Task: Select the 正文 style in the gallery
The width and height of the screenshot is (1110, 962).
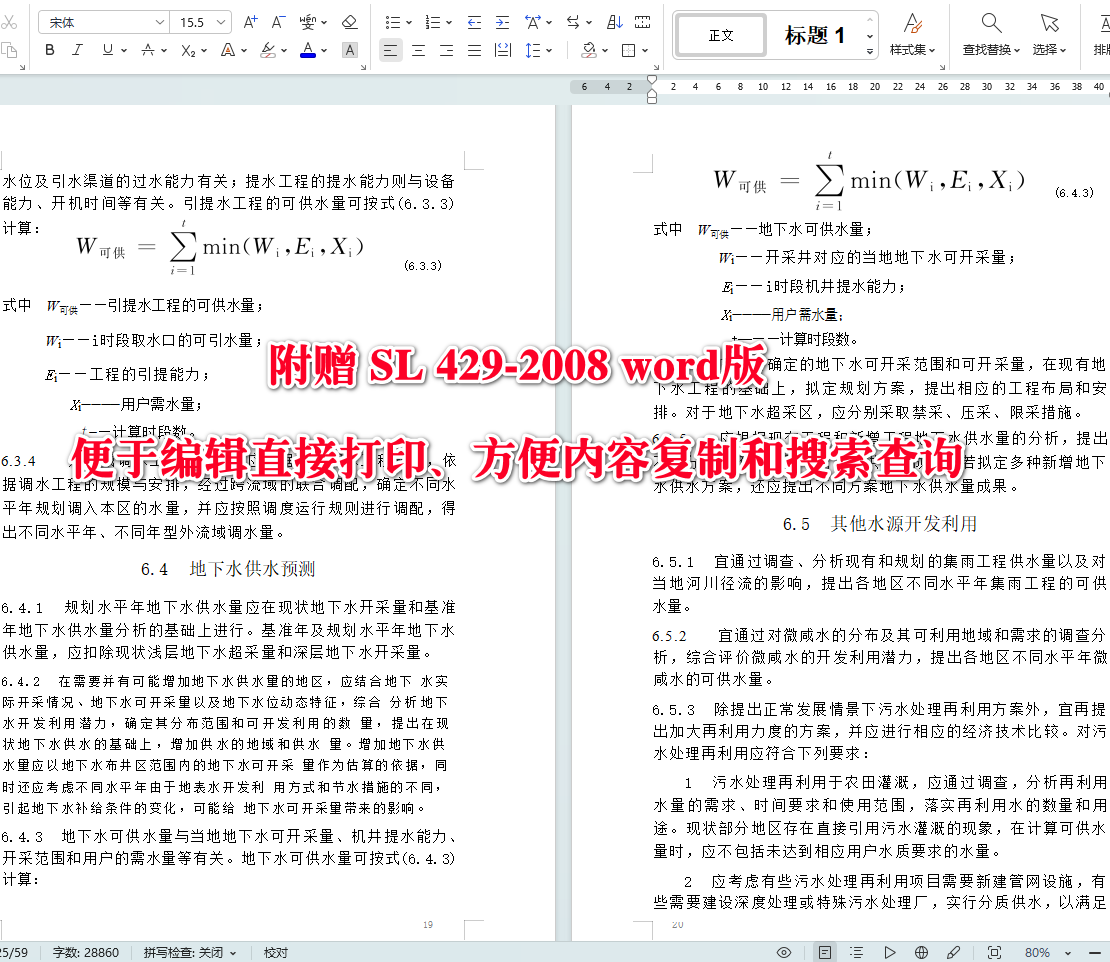Action: [x=720, y=35]
